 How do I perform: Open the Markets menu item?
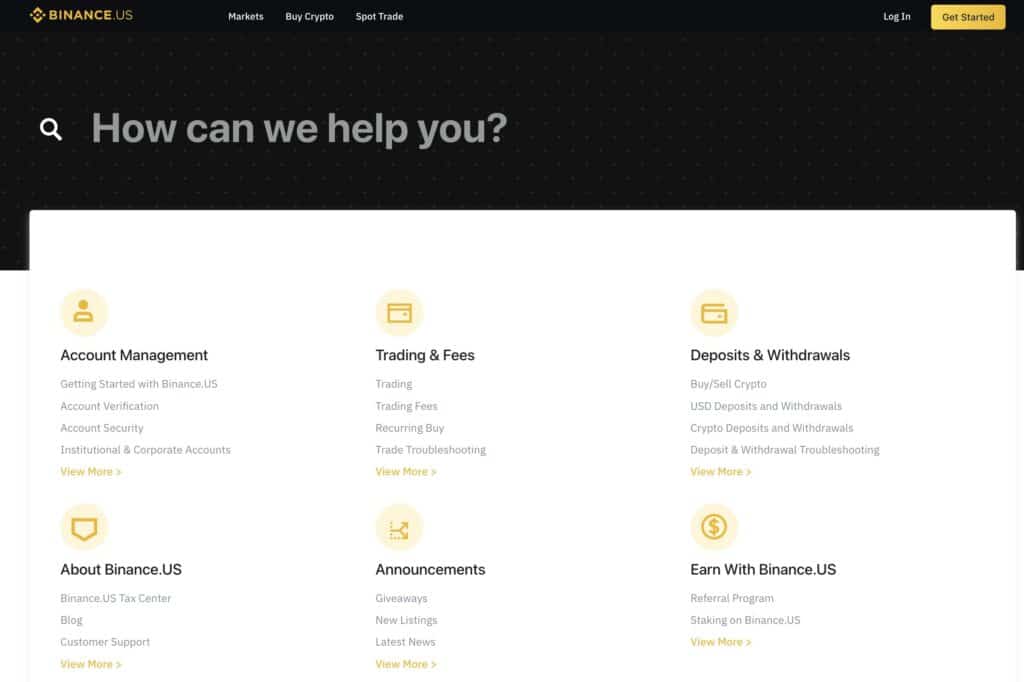(x=246, y=17)
